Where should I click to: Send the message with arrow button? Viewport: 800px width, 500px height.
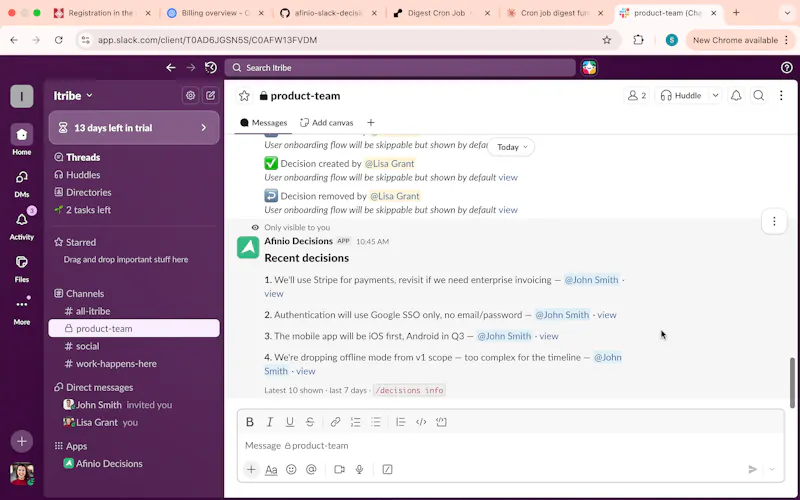(x=753, y=469)
